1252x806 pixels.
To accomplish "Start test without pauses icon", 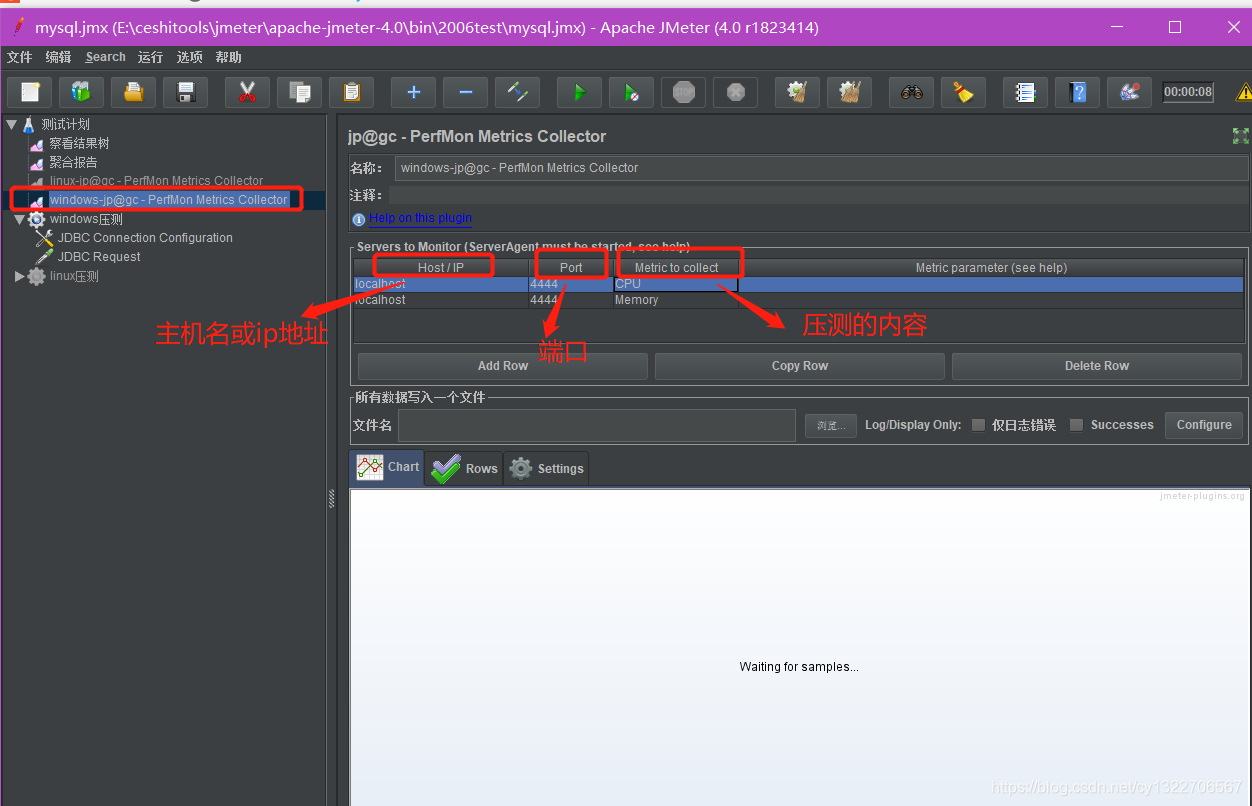I will click(x=632, y=92).
